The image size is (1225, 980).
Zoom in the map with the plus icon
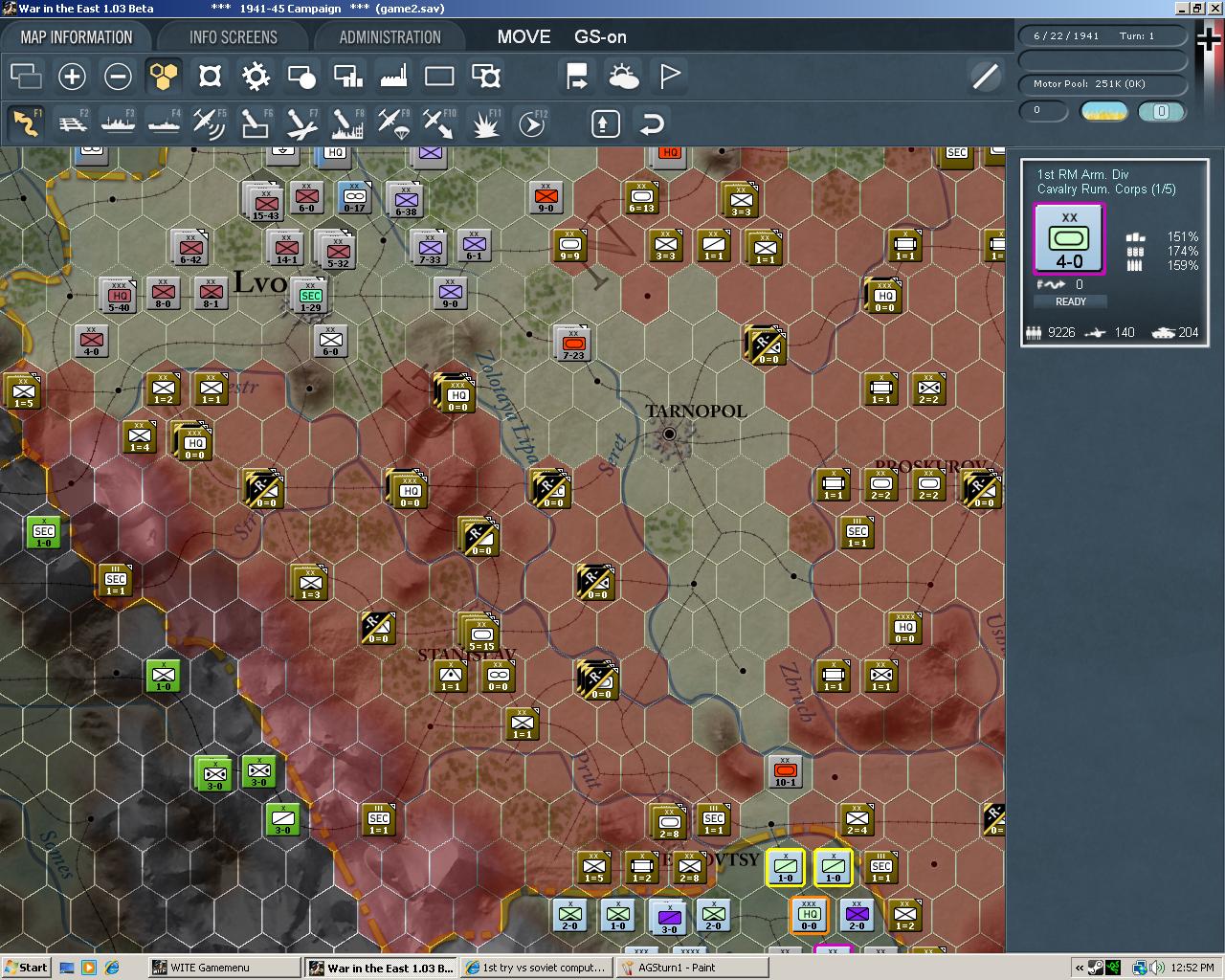pyautogui.click(x=72, y=77)
